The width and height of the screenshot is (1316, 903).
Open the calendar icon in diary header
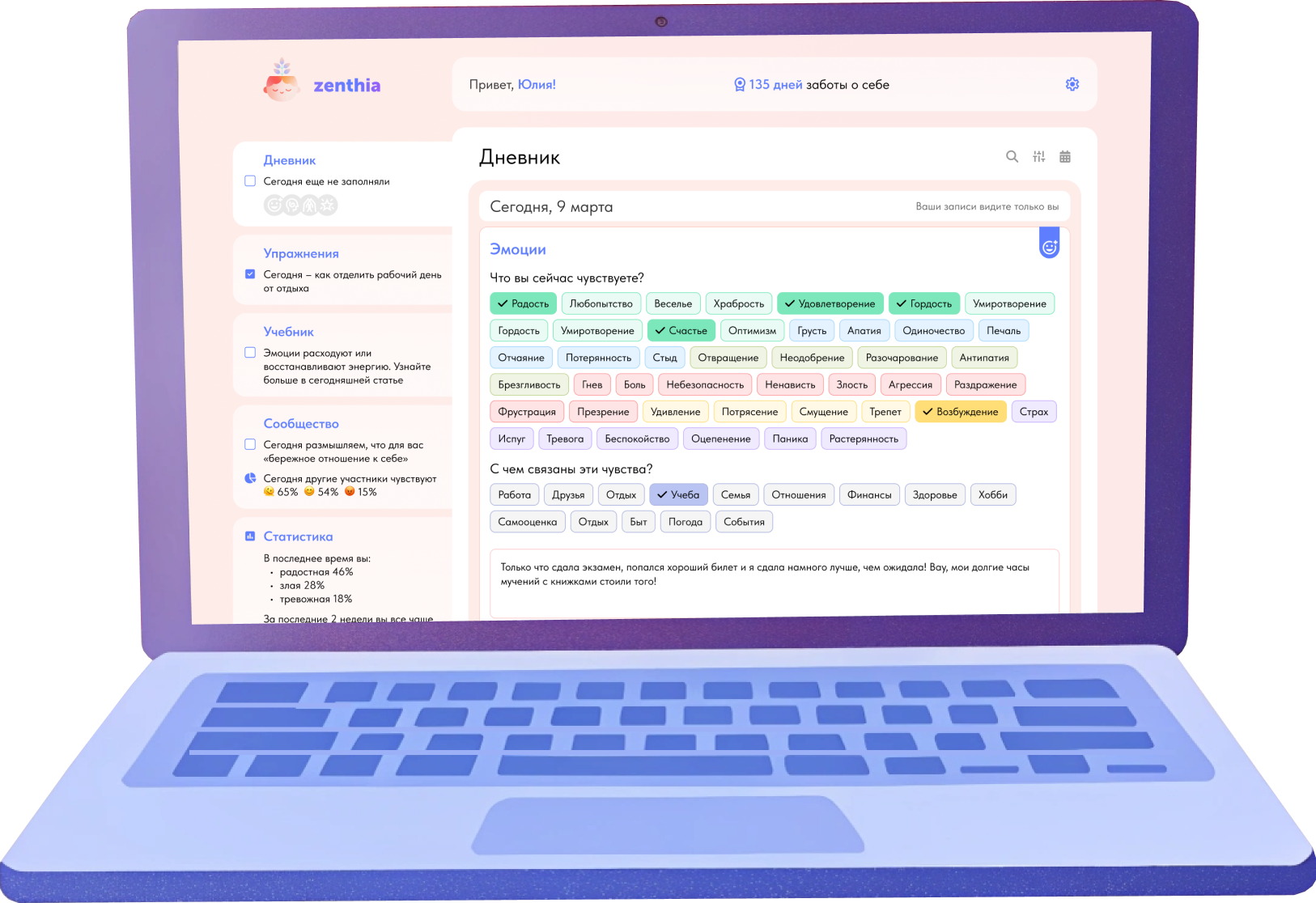point(1065,157)
